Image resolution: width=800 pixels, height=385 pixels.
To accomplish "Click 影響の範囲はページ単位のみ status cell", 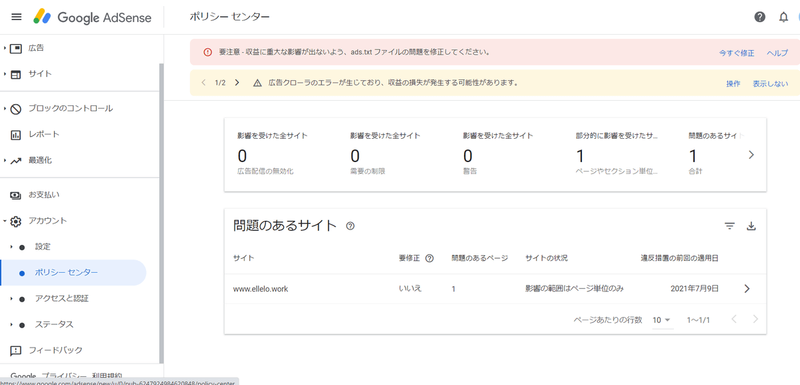I will click(x=574, y=289).
